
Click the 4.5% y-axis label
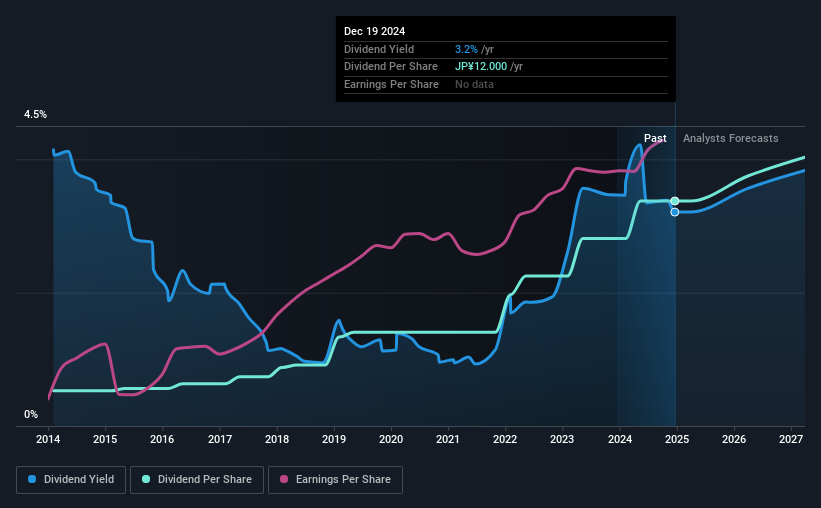(x=35, y=115)
